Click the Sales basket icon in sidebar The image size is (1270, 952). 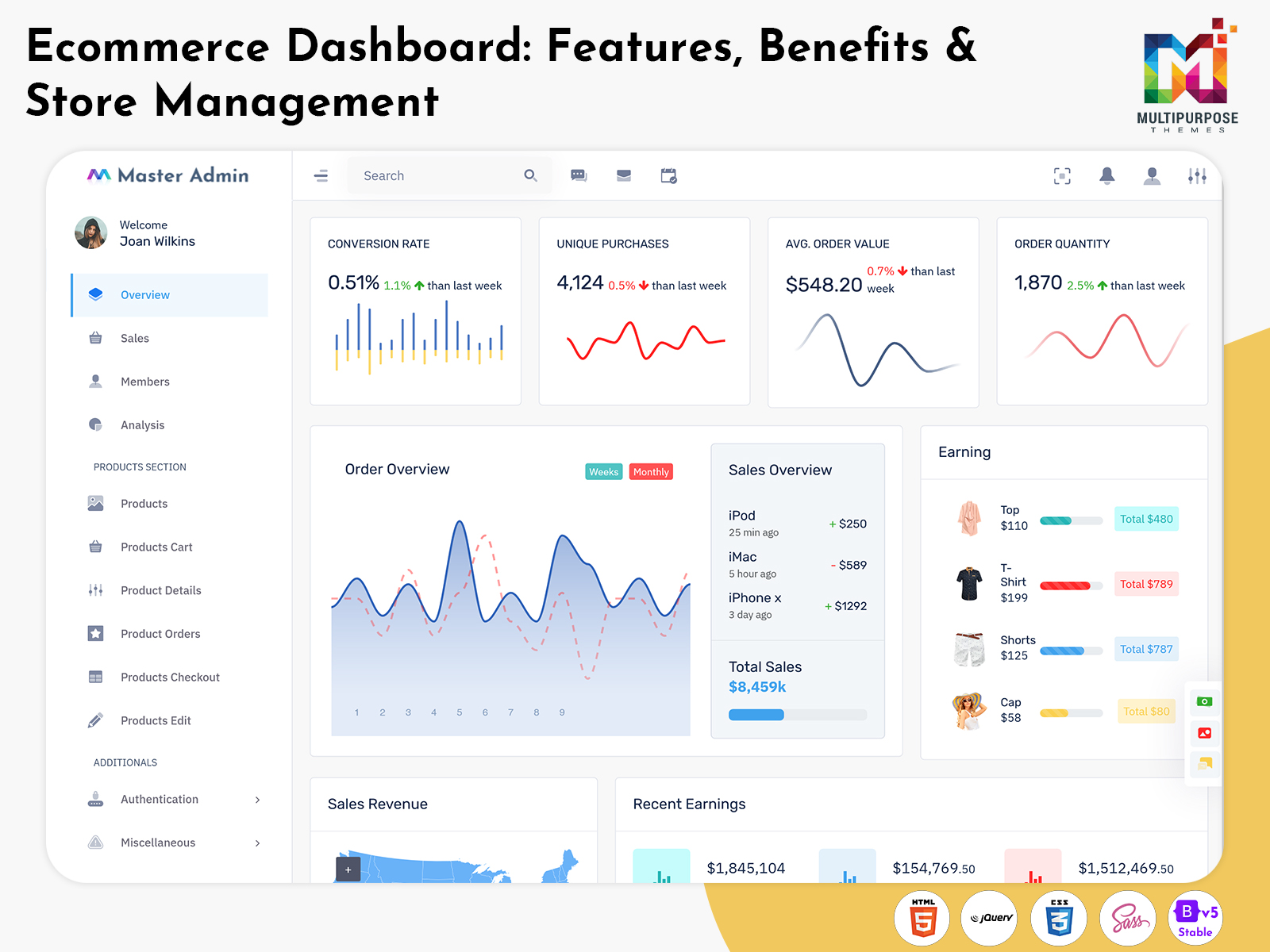(96, 338)
